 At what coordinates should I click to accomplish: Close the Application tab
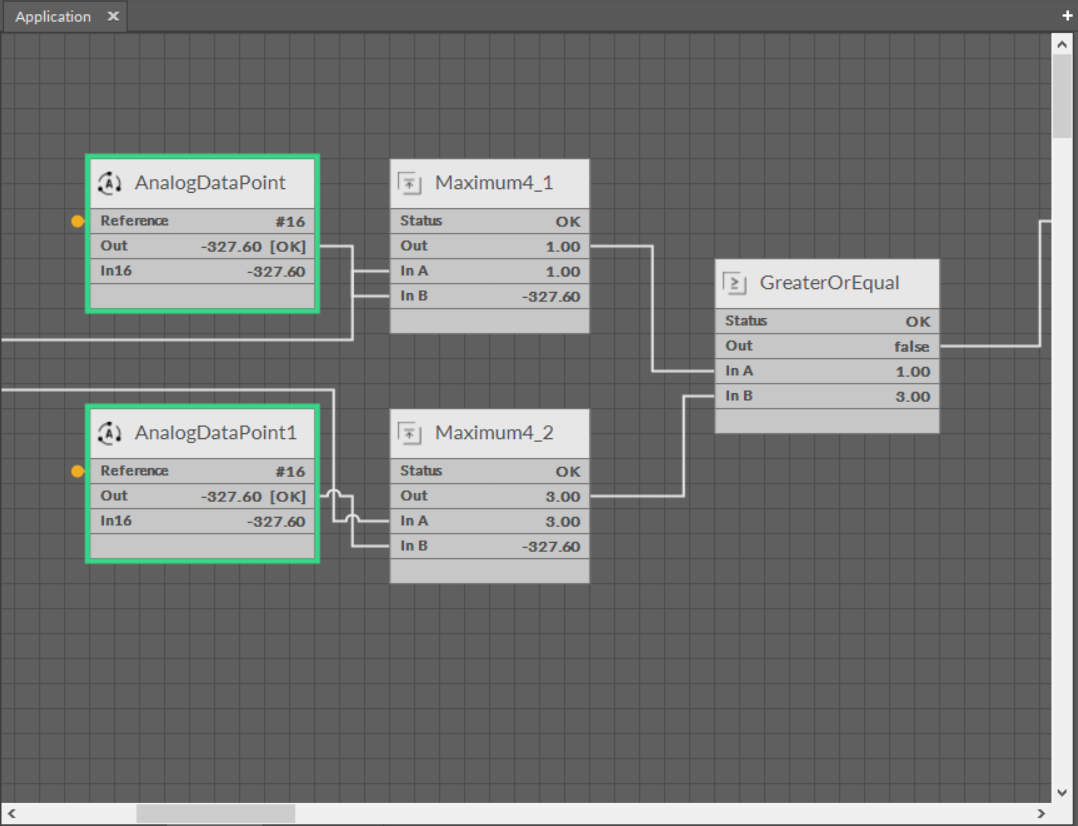(x=113, y=17)
